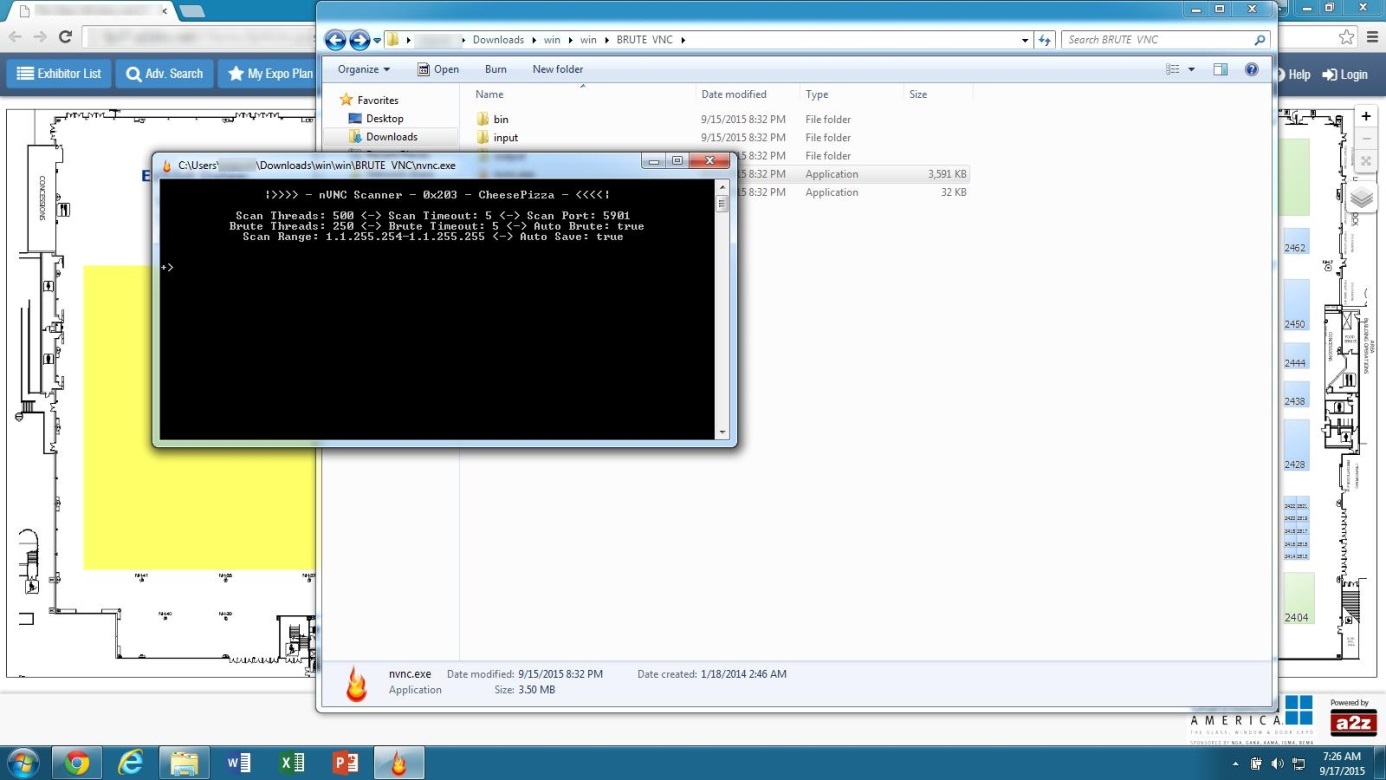Viewport: 1386px width, 780px height.
Task: Open the floor plan layers control
Action: click(x=1362, y=197)
